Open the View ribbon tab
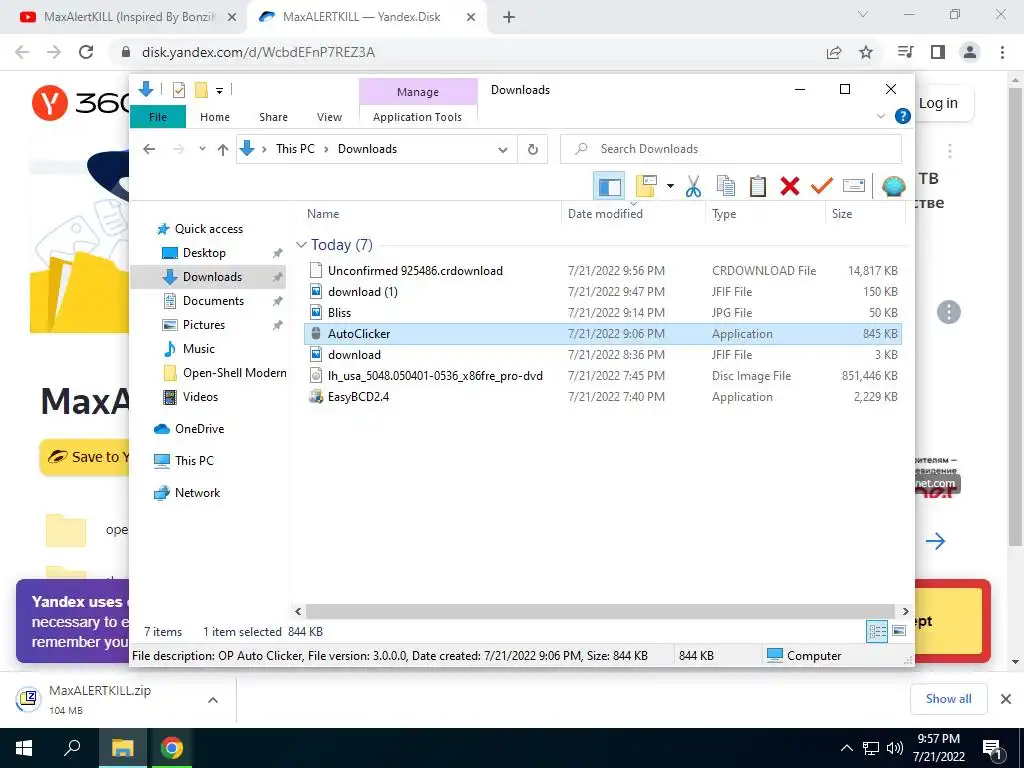This screenshot has width=1024, height=768. coord(329,117)
